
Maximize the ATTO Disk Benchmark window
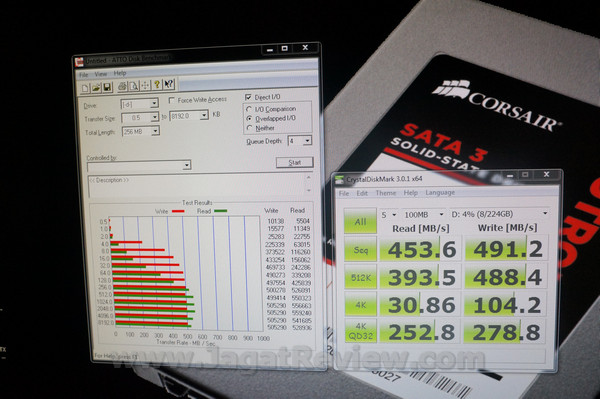point(285,48)
